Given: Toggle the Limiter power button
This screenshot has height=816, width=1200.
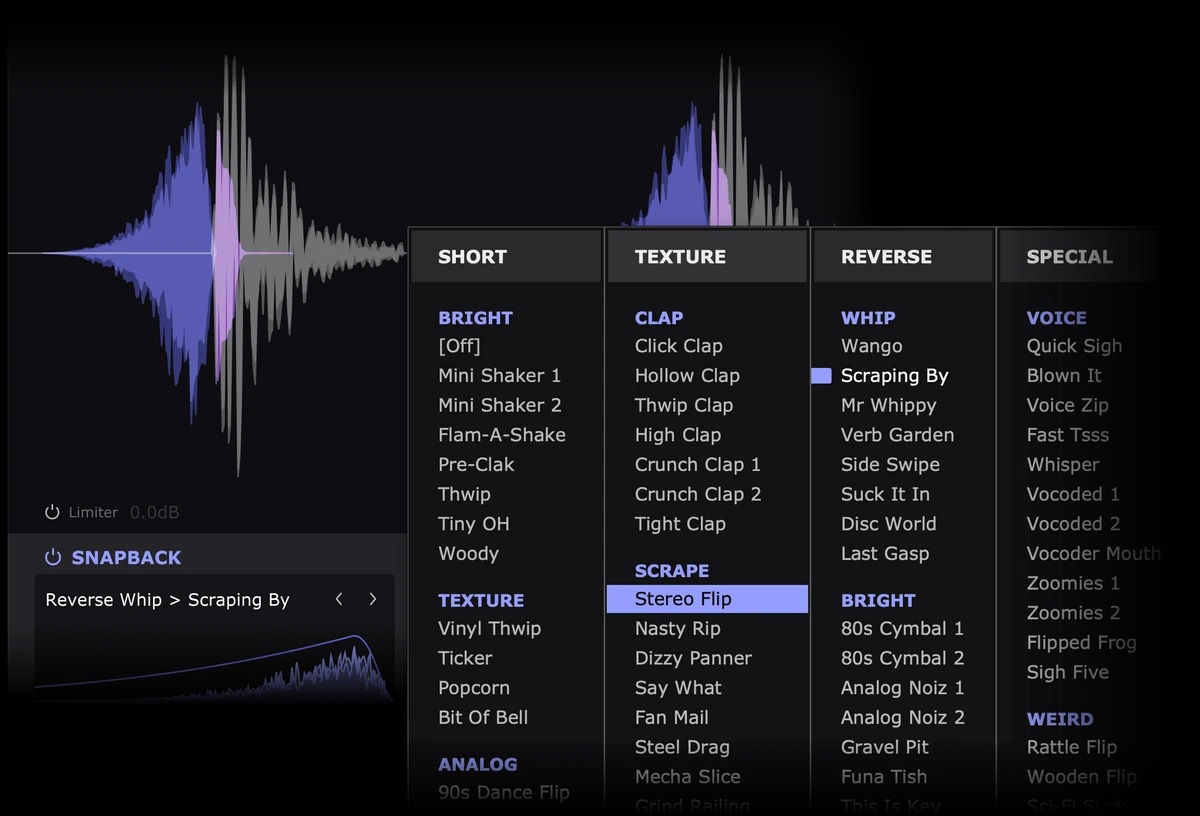Looking at the screenshot, I should click(x=52, y=513).
